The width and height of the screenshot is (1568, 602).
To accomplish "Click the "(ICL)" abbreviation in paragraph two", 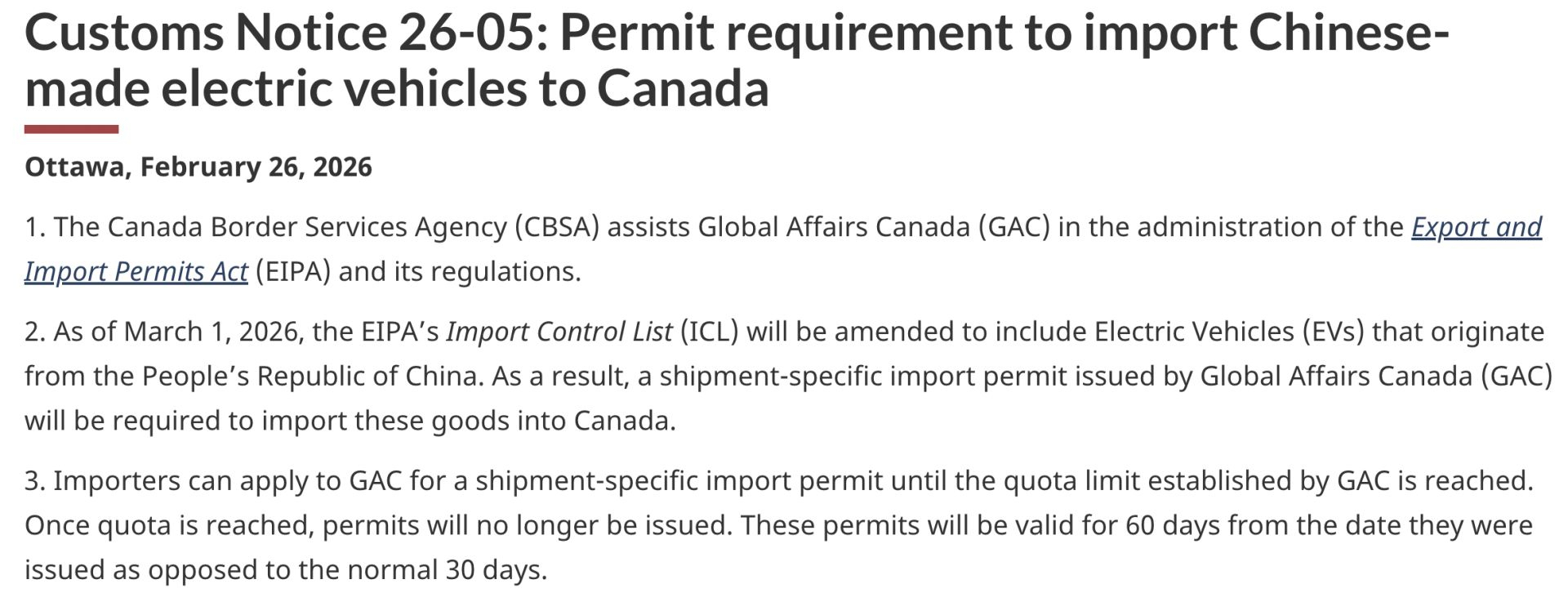I will [709, 332].
